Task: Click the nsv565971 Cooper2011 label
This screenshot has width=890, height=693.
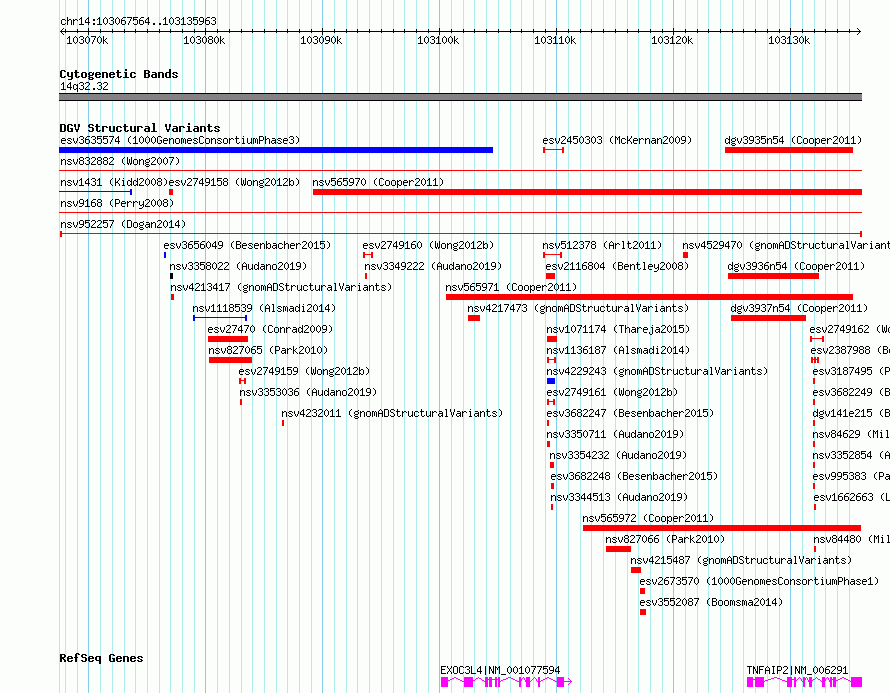Action: coord(511,287)
